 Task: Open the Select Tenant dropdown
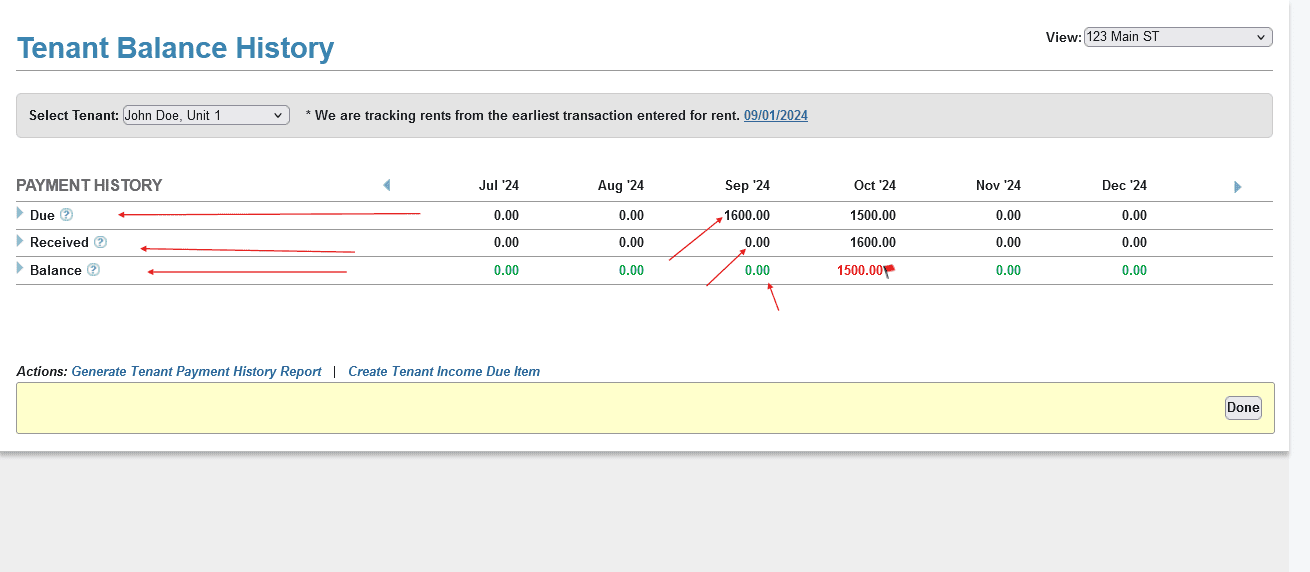[206, 115]
